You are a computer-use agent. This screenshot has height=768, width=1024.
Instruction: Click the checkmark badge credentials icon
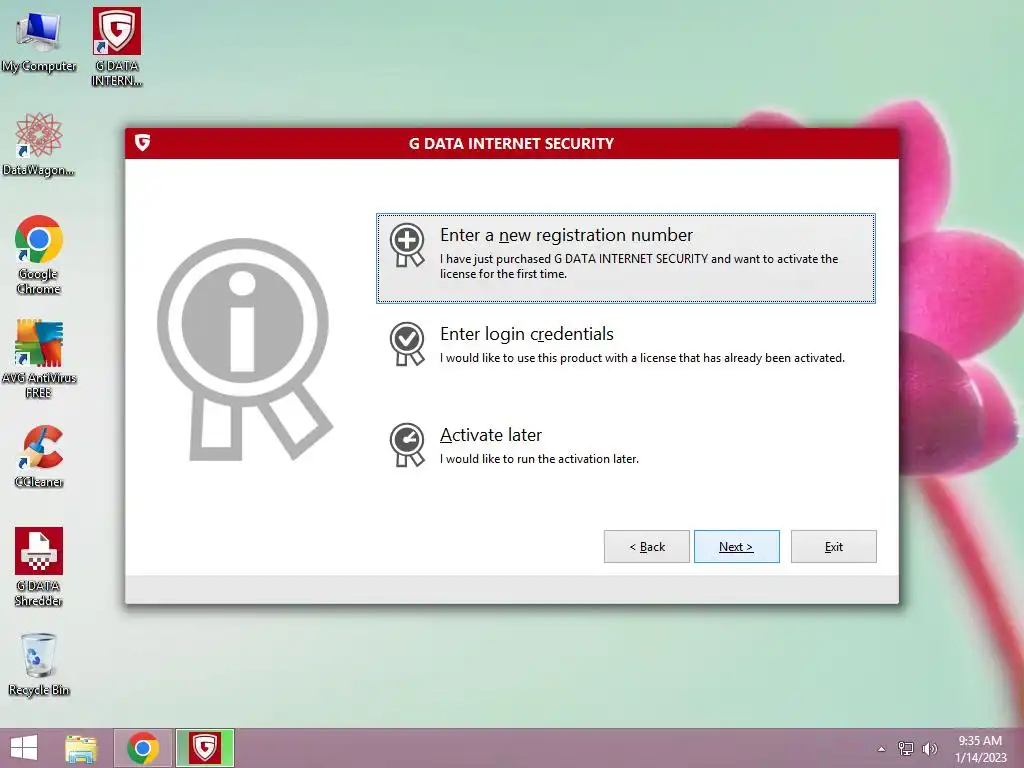pyautogui.click(x=407, y=344)
